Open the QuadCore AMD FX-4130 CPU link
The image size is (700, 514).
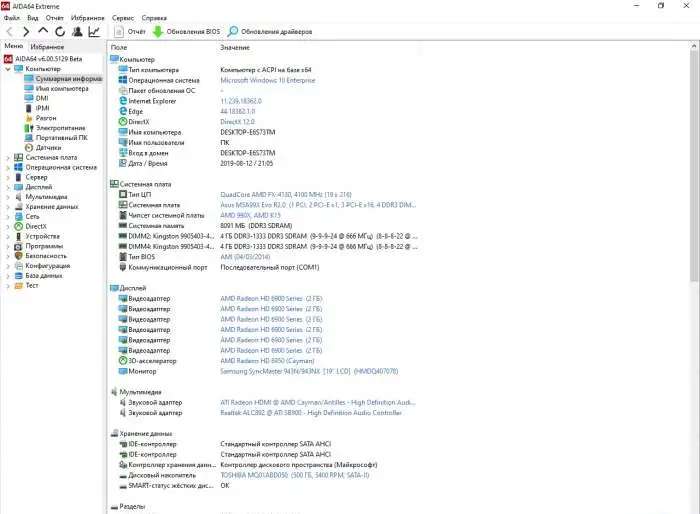(x=286, y=195)
